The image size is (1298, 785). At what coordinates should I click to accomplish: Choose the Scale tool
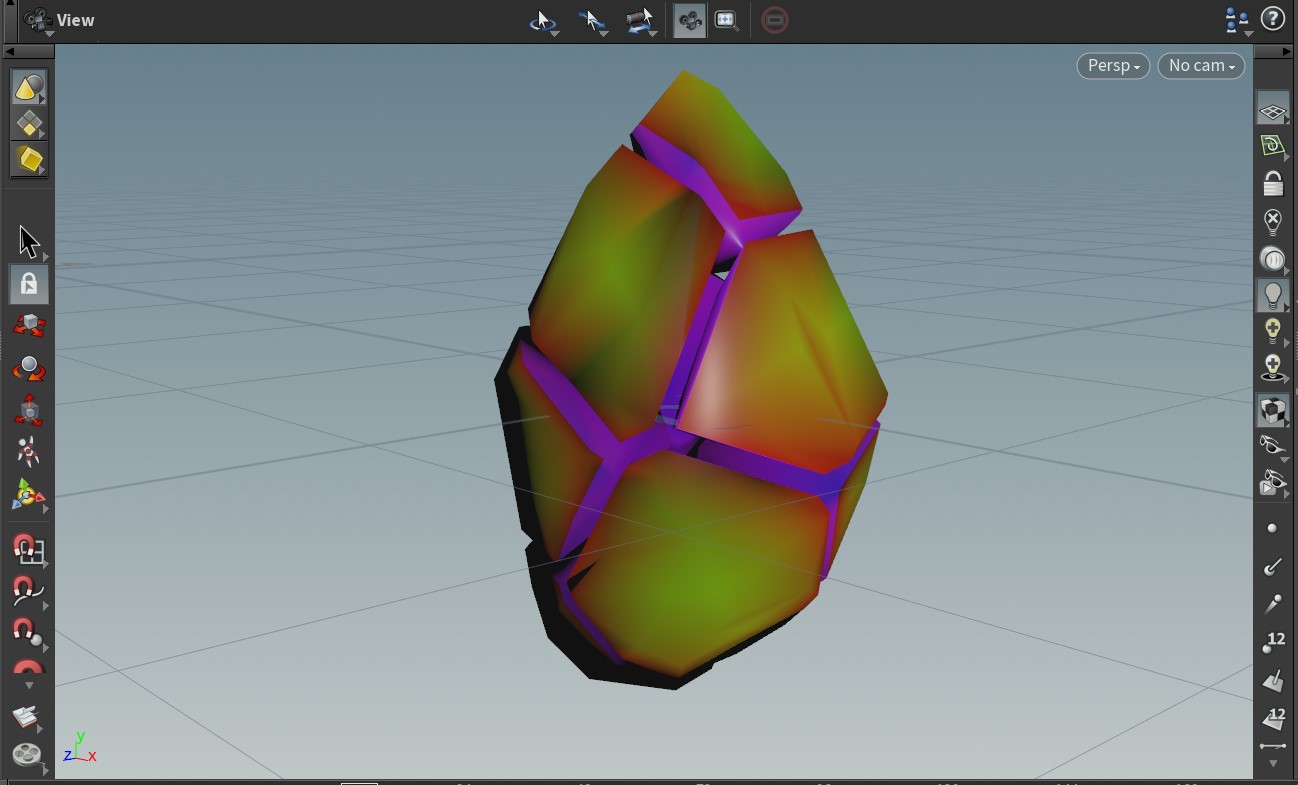28,410
